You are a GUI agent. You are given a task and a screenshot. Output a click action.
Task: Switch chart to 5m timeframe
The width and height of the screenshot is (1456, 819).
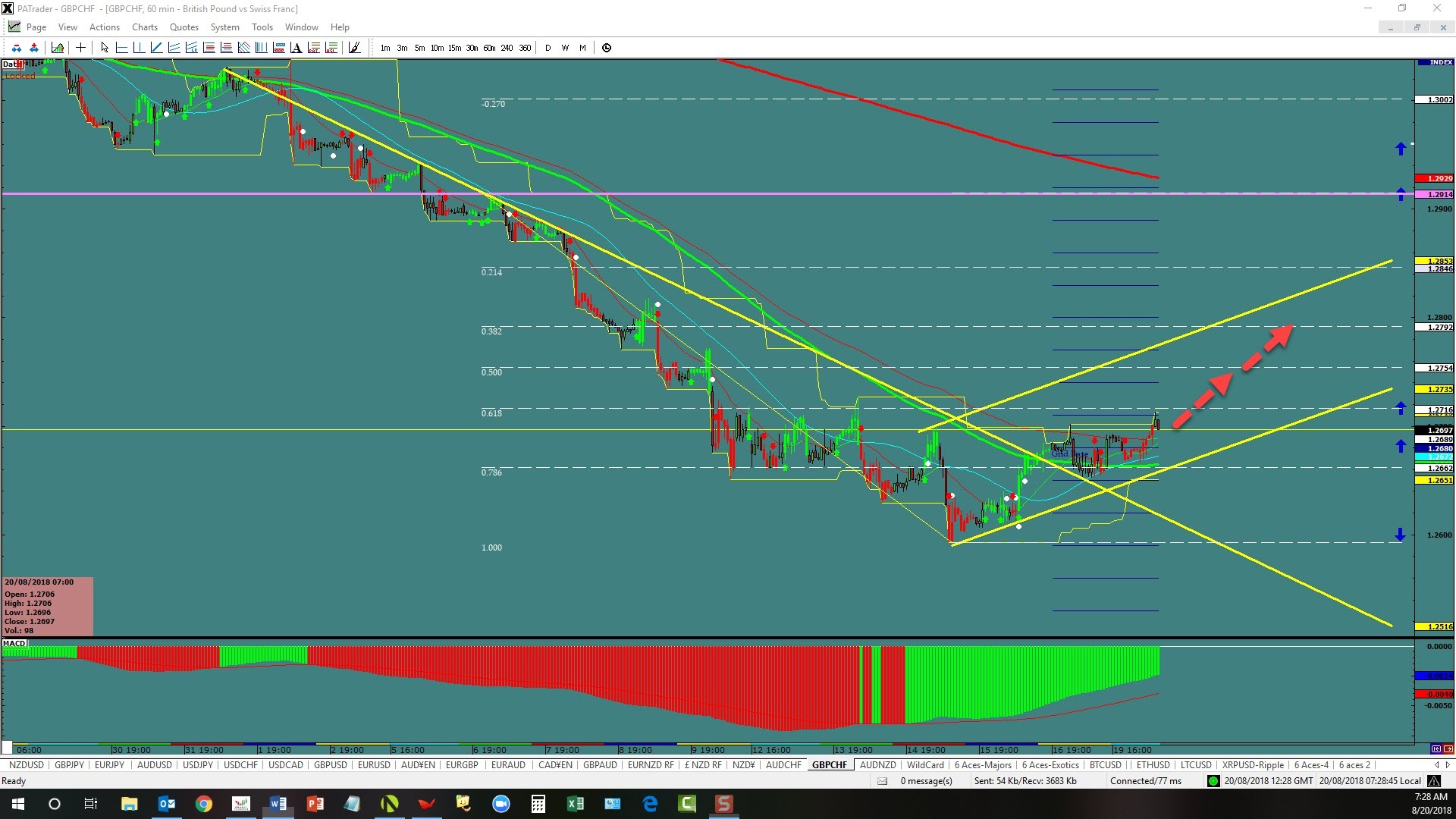pyautogui.click(x=419, y=48)
